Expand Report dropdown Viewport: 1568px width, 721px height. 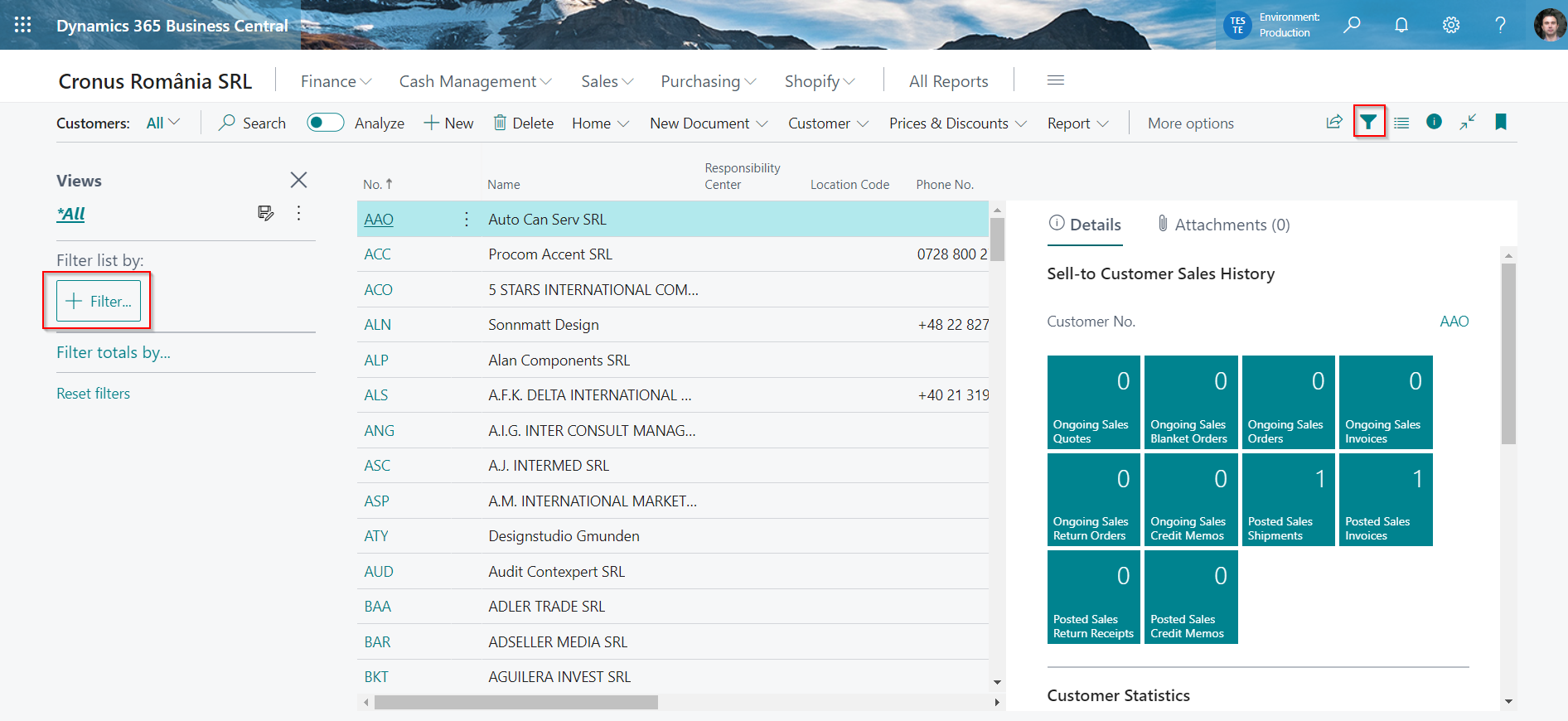point(1078,123)
